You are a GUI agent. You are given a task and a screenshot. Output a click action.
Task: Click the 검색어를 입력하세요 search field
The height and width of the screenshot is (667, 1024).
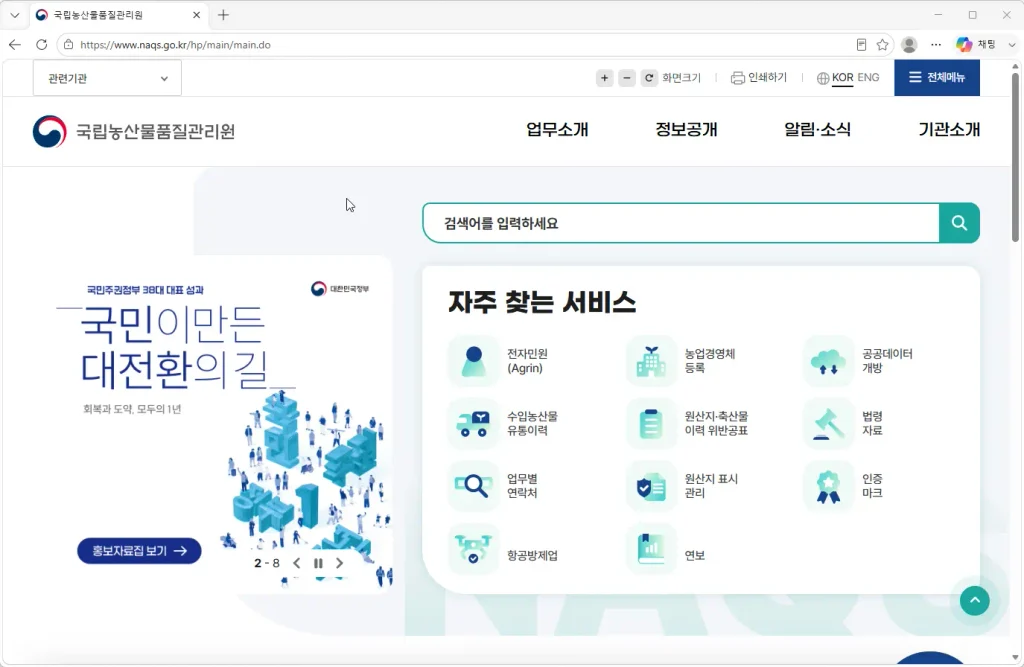[681, 223]
